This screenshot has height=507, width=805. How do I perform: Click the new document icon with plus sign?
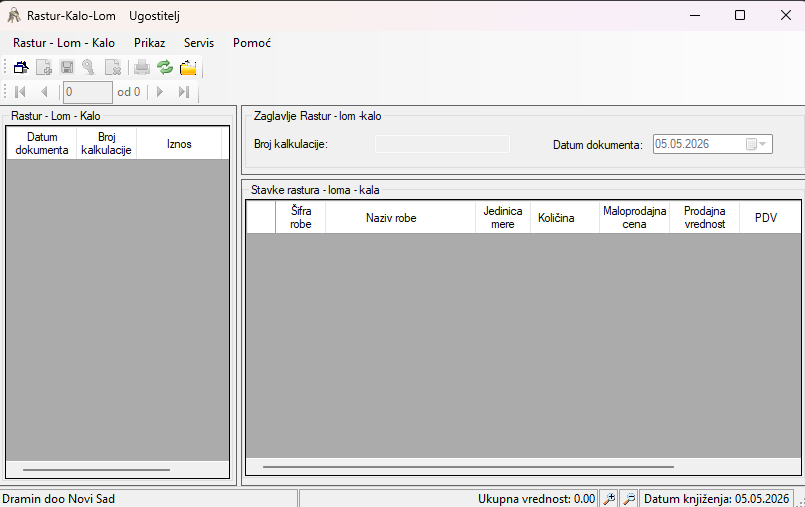coord(44,67)
